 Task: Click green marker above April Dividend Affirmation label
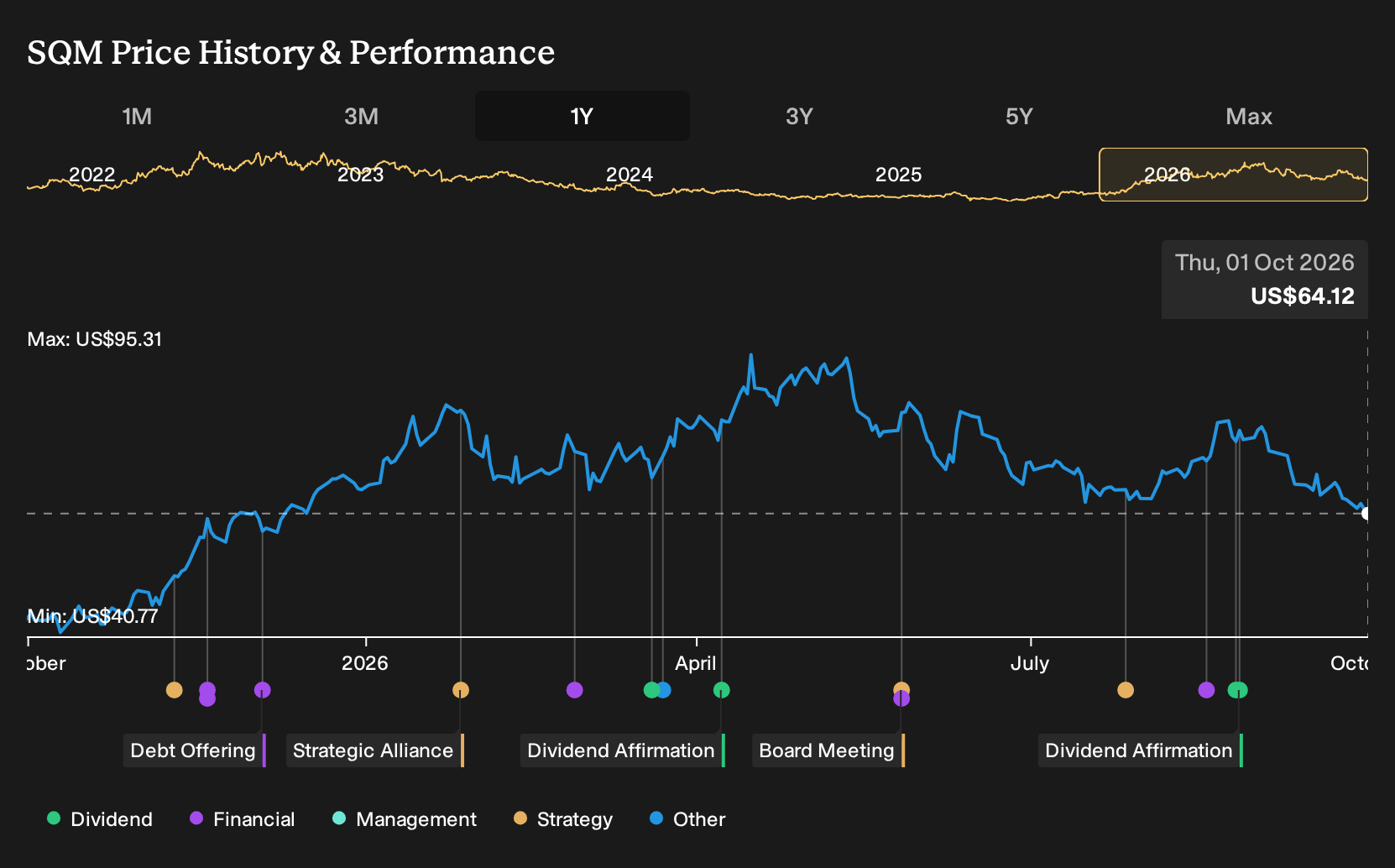pos(721,690)
